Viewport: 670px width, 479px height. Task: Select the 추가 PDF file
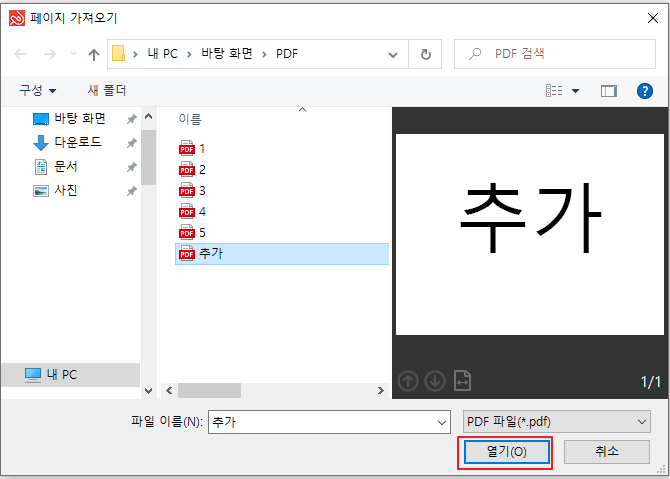click(x=282, y=254)
